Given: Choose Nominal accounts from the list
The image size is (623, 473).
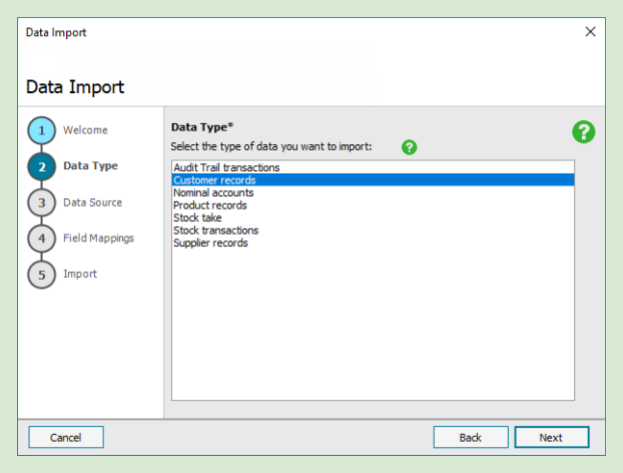Looking at the screenshot, I should [213, 193].
